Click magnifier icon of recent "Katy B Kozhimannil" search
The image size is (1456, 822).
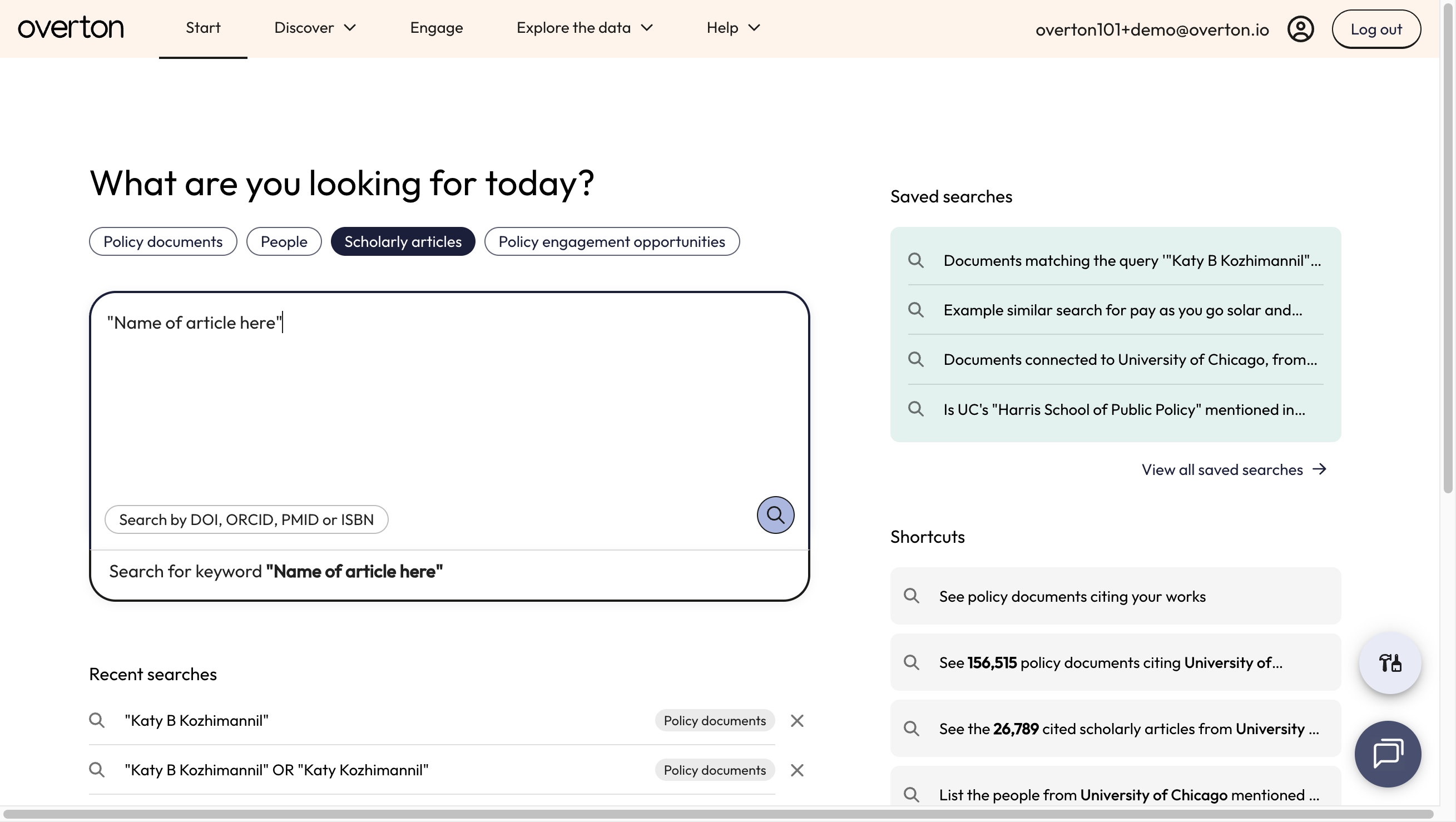point(97,720)
